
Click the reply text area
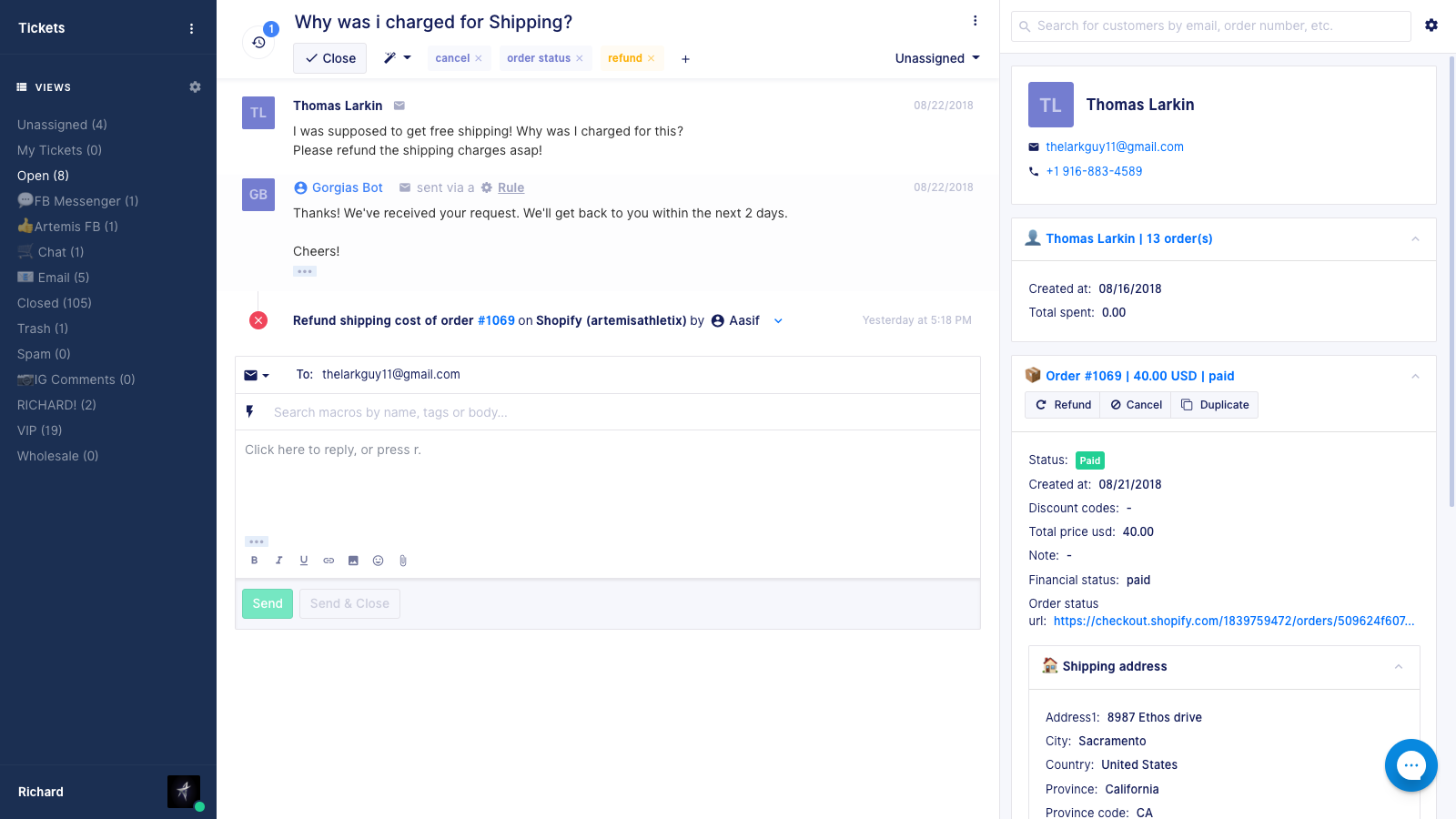coord(608,482)
